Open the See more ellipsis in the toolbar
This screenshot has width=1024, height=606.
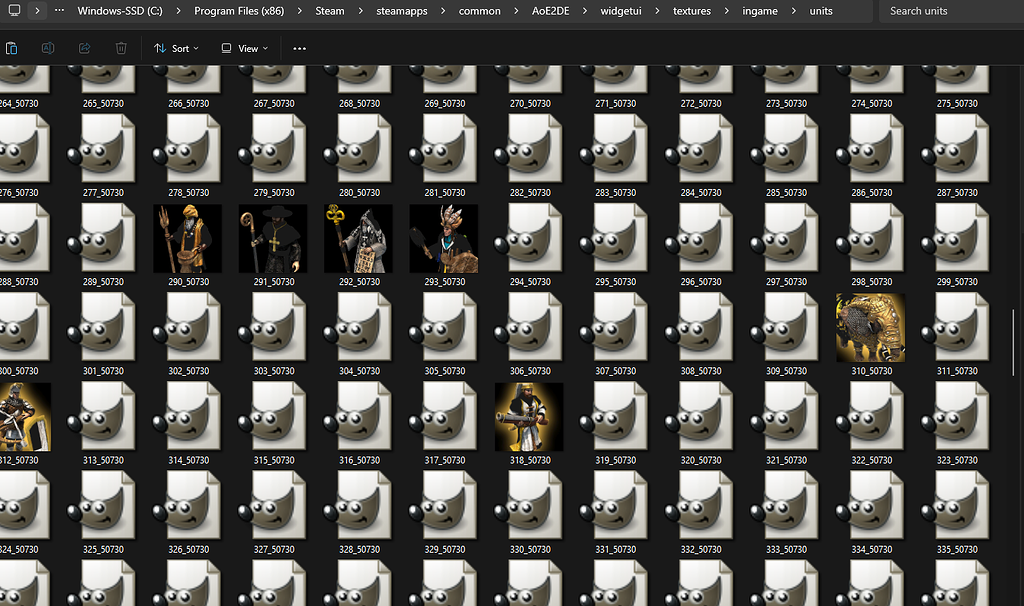(x=299, y=48)
